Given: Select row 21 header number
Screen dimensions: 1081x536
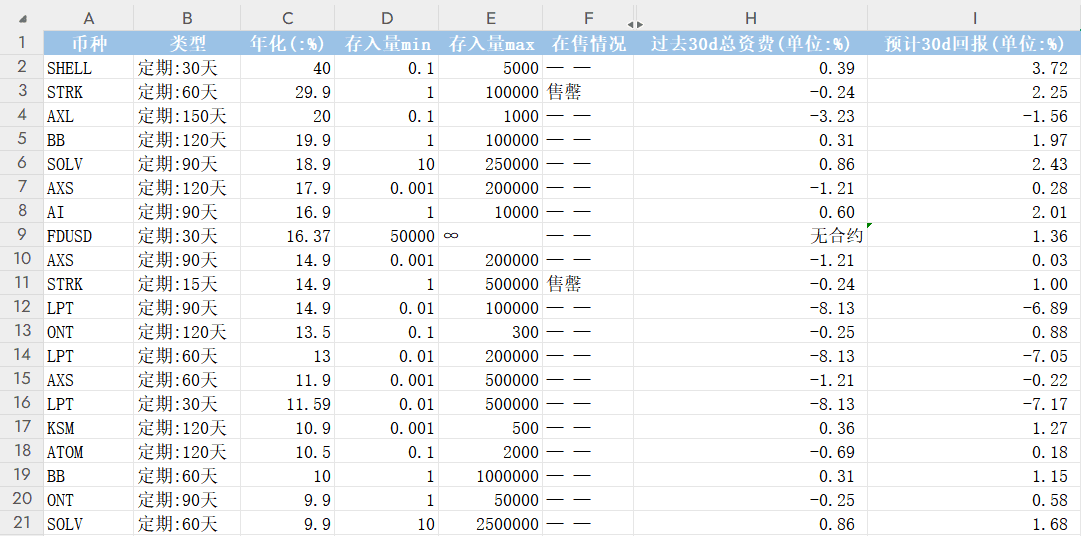Looking at the screenshot, I should [x=22, y=524].
